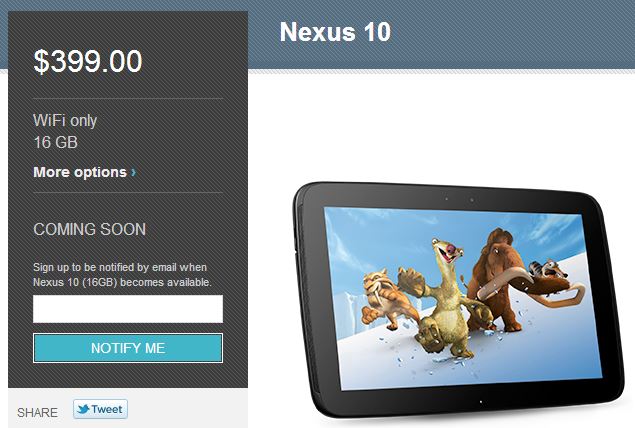Click the WiFi only specification text
The width and height of the screenshot is (635, 428).
65,121
